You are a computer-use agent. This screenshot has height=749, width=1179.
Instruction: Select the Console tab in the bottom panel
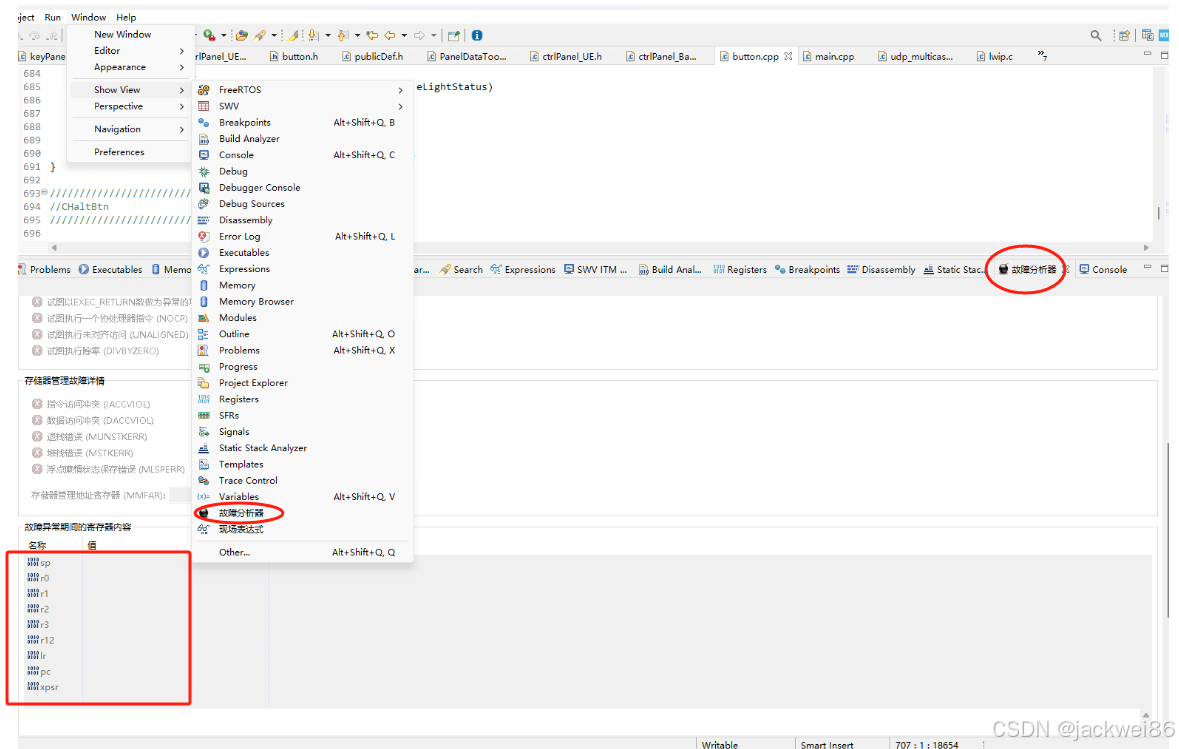click(1103, 268)
